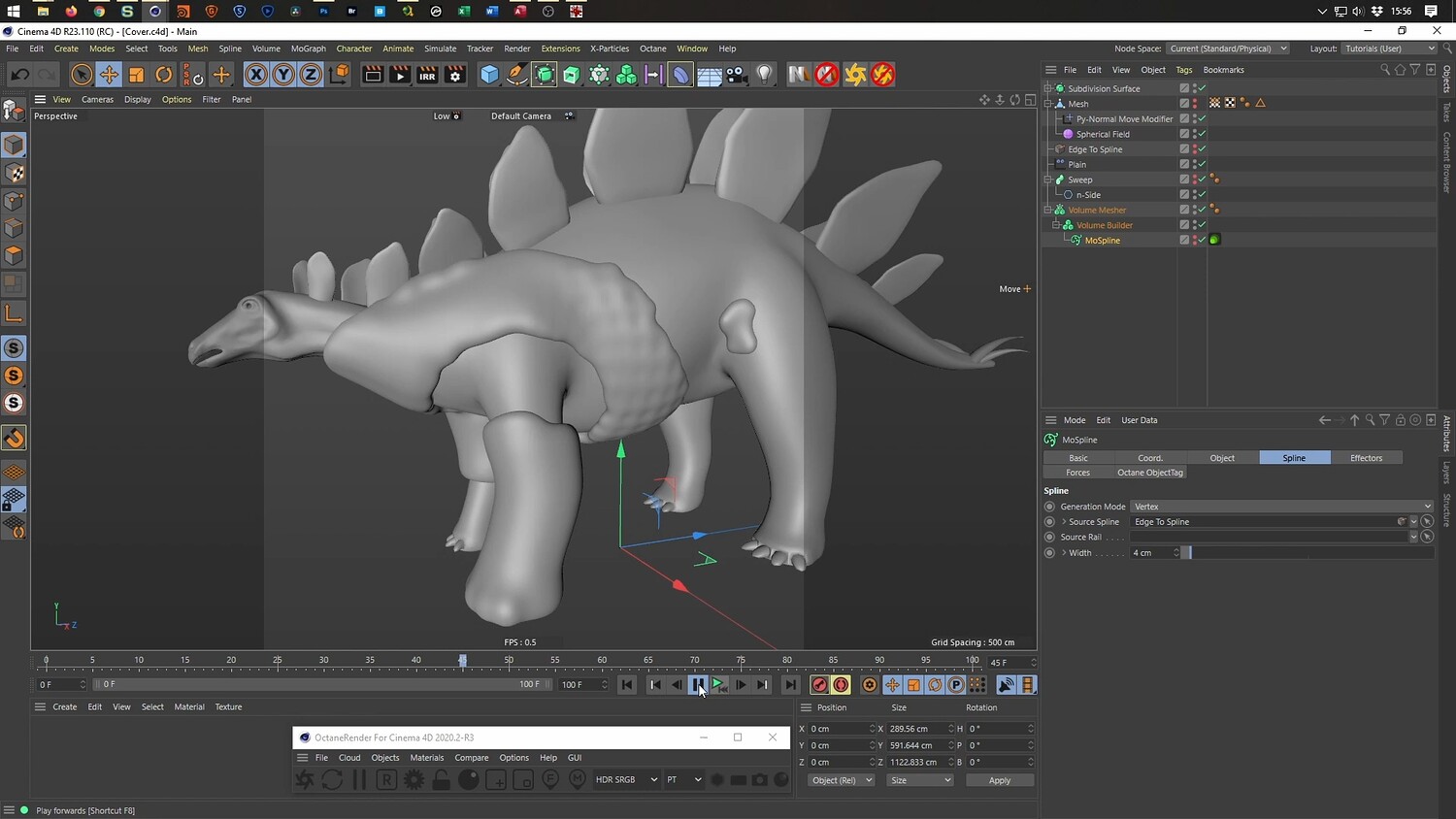The image size is (1456, 819).
Task: Open Edit Render Settings icon
Action: coord(454,75)
